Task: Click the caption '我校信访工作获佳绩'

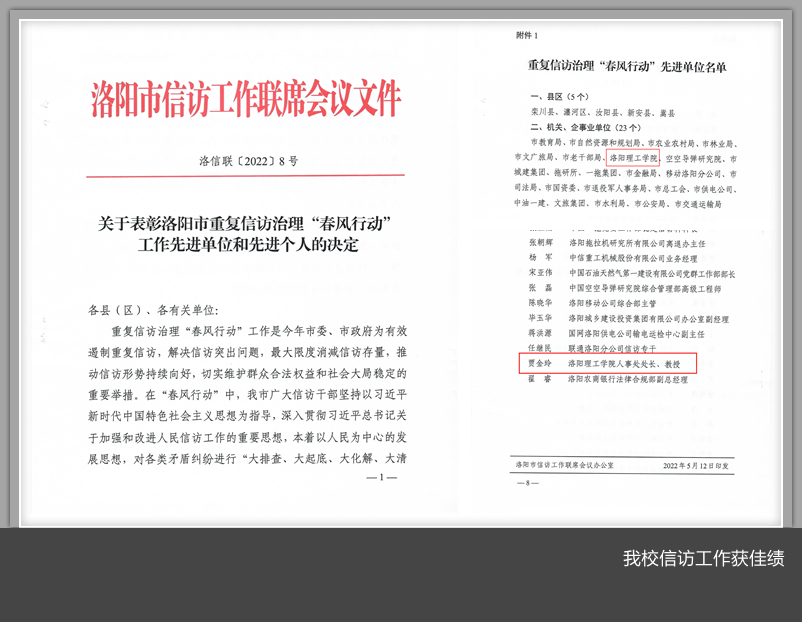Action: coord(703,558)
